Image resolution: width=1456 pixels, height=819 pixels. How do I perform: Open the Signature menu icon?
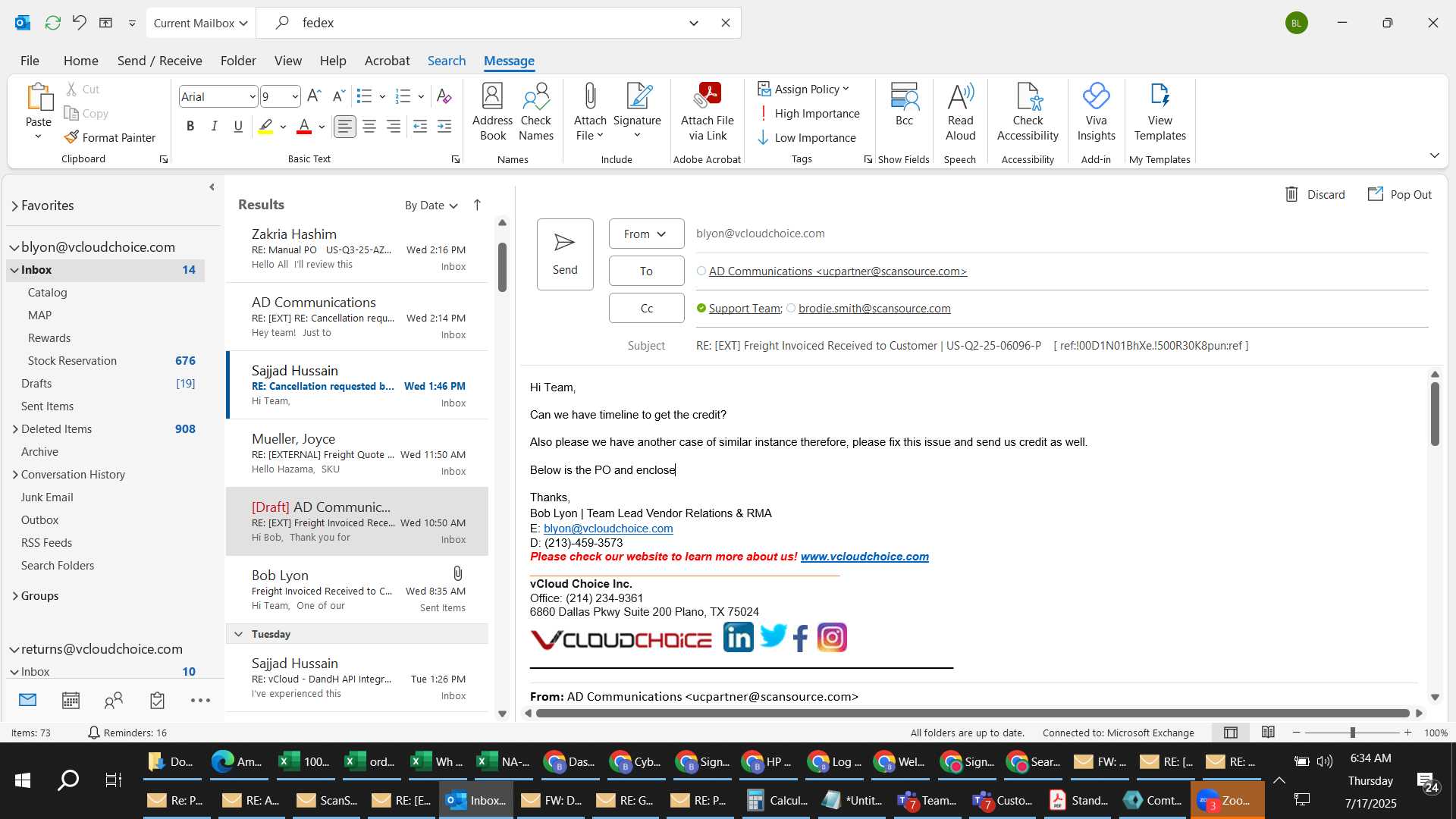pos(637,111)
